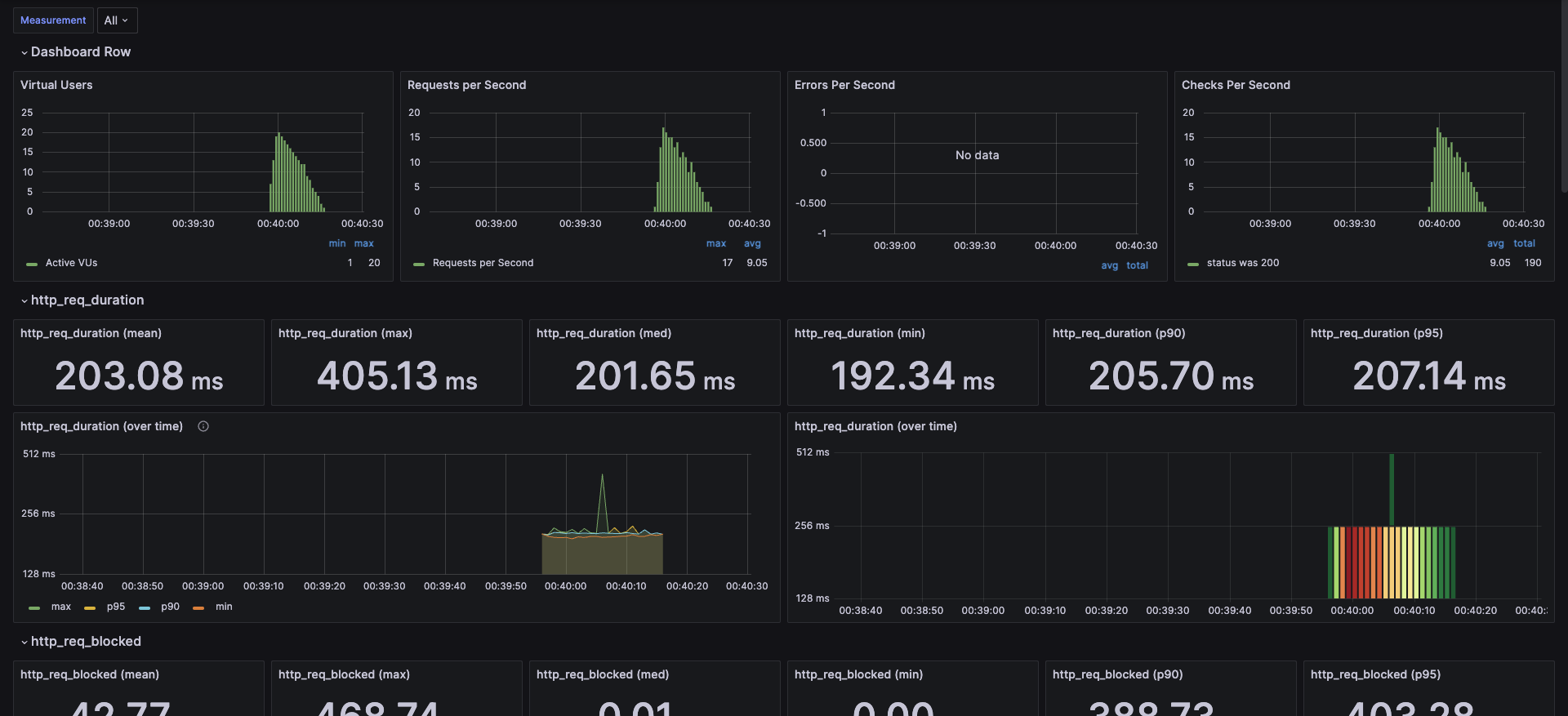Click the Virtual Users bar chart peak
Image resolution: width=1568 pixels, height=716 pixels.
(x=278, y=135)
